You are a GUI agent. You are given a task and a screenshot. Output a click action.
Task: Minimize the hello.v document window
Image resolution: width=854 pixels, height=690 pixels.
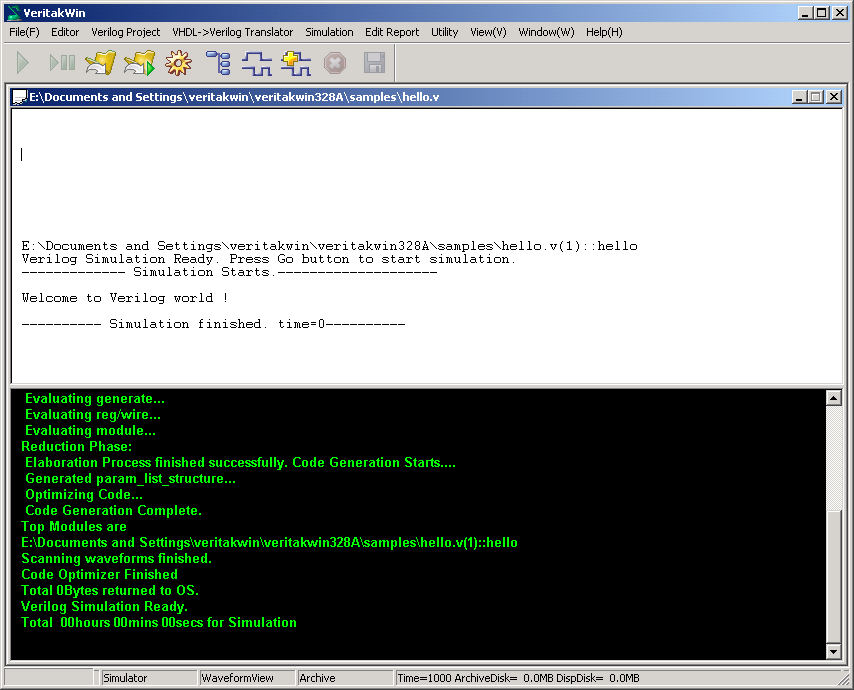(799, 97)
